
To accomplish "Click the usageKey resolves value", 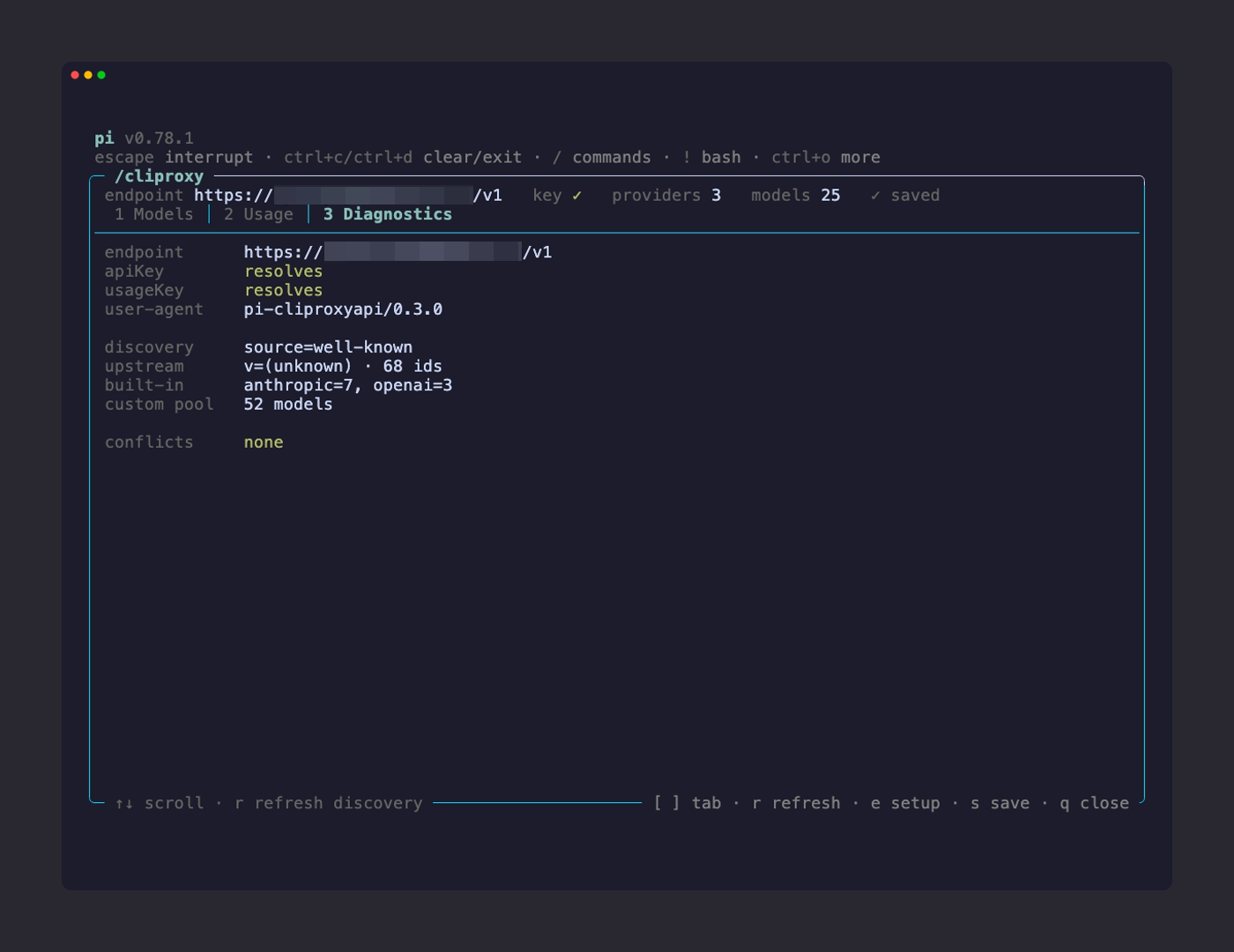I will pos(284,290).
